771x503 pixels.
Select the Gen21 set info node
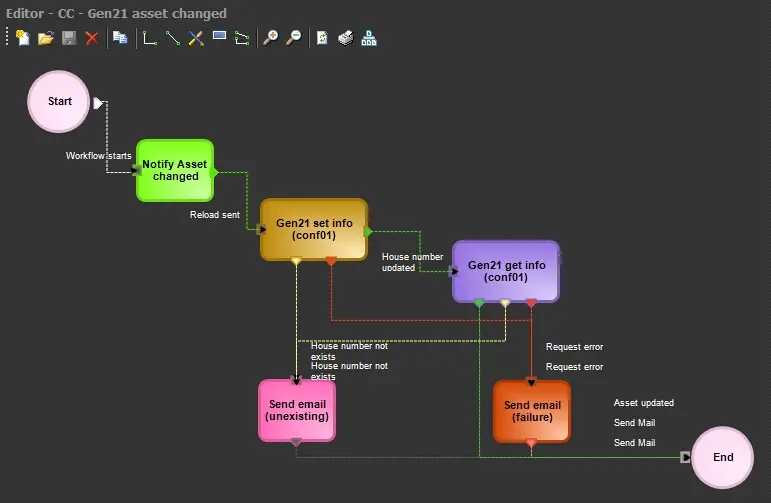pos(314,229)
